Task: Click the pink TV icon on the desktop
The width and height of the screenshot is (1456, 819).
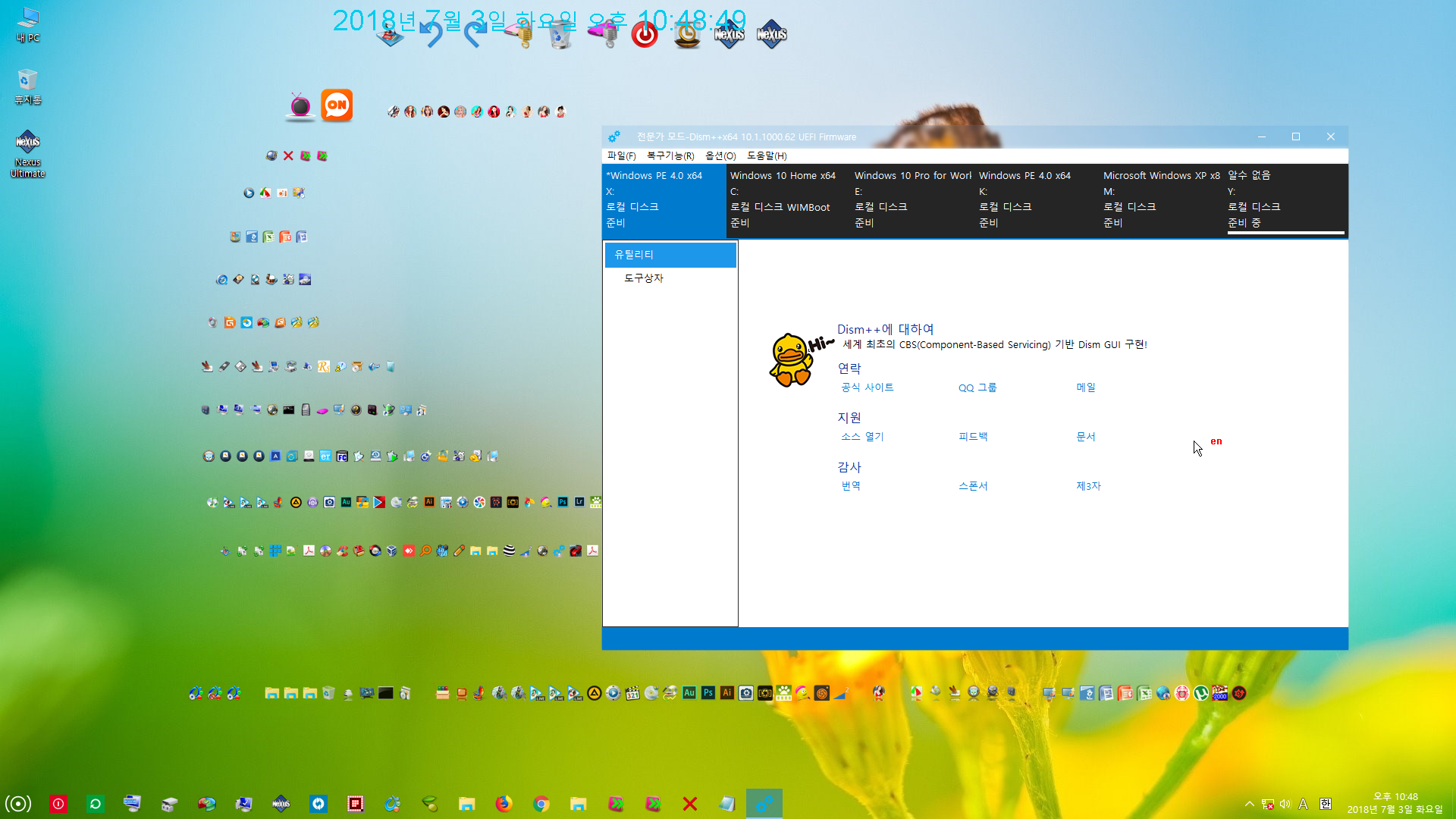Action: pos(300,106)
